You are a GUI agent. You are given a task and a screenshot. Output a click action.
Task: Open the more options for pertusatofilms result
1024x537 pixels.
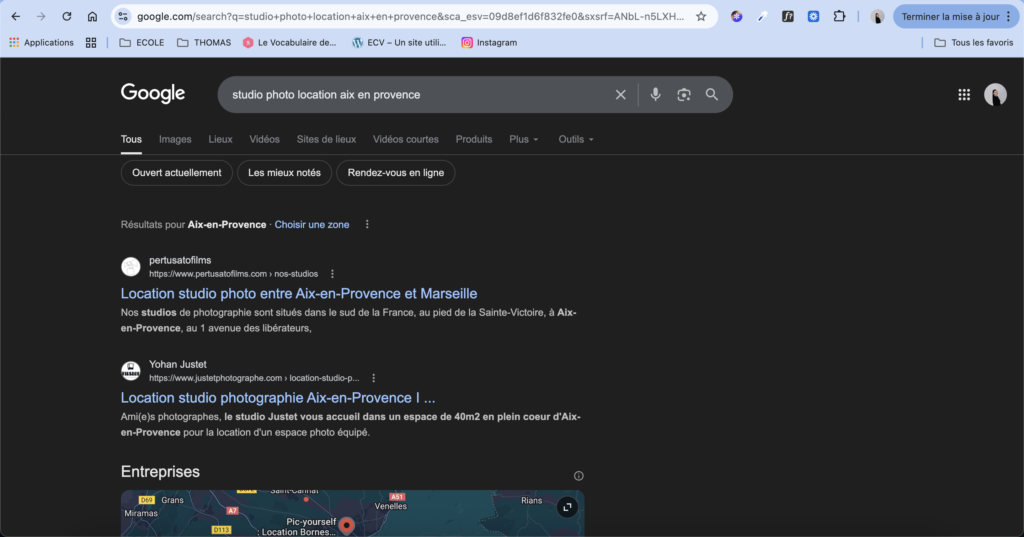point(332,274)
